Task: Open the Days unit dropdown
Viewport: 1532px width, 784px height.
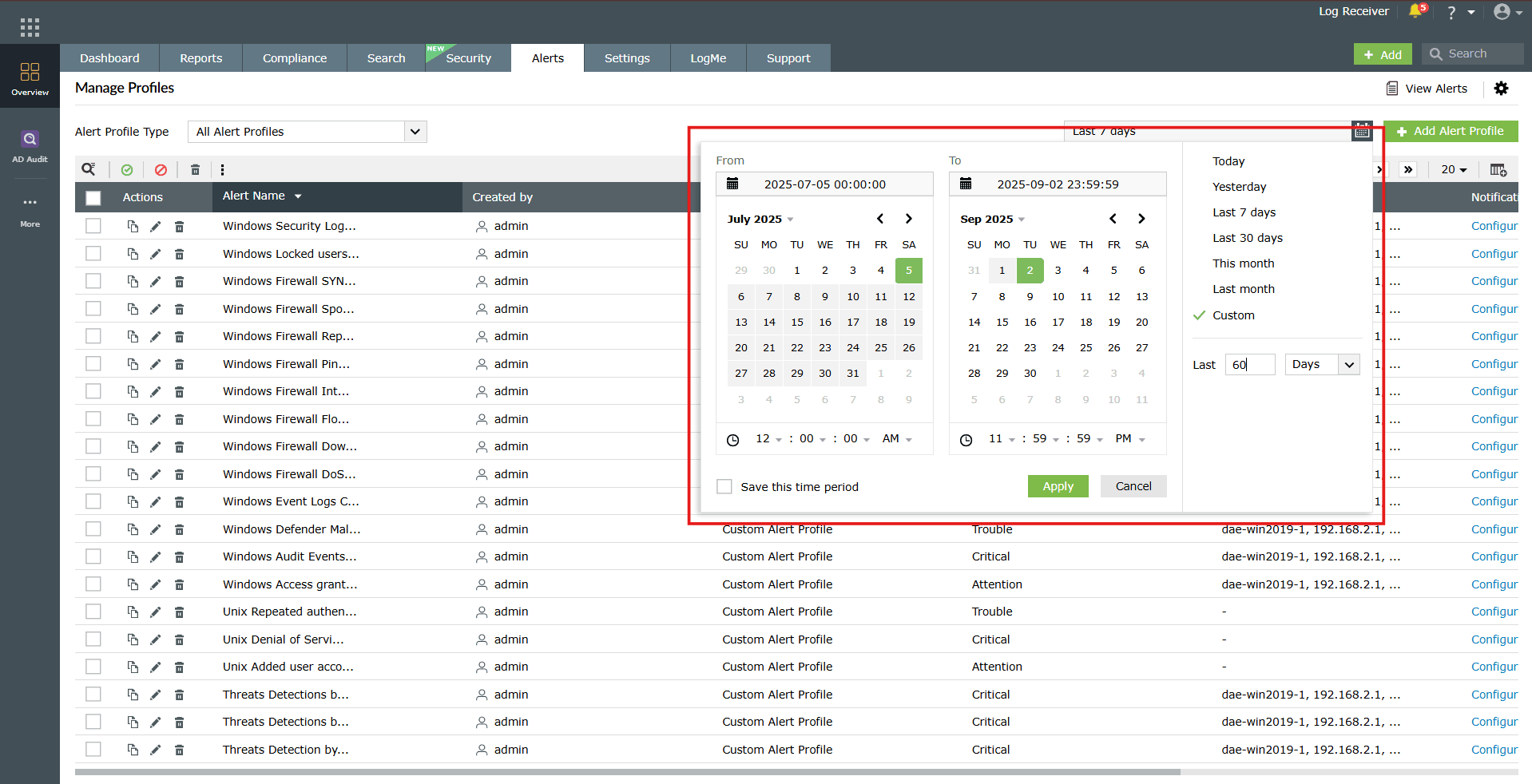Action: [1323, 364]
